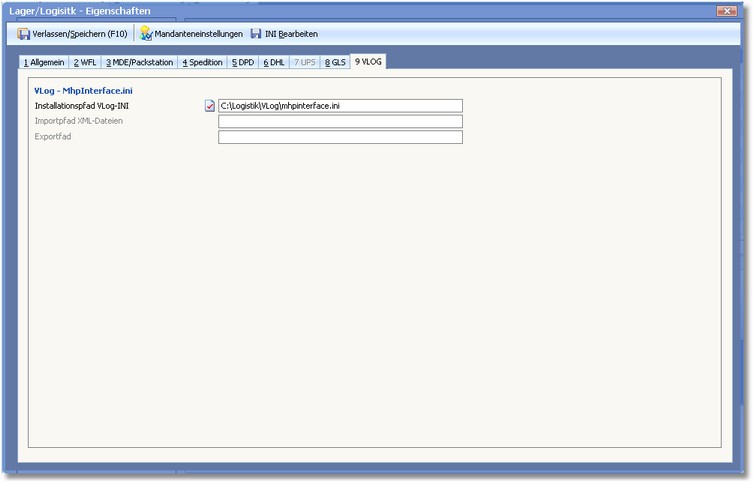Switch to the 6 DHL tab
Image resolution: width=754 pixels, height=484 pixels.
pos(274,62)
